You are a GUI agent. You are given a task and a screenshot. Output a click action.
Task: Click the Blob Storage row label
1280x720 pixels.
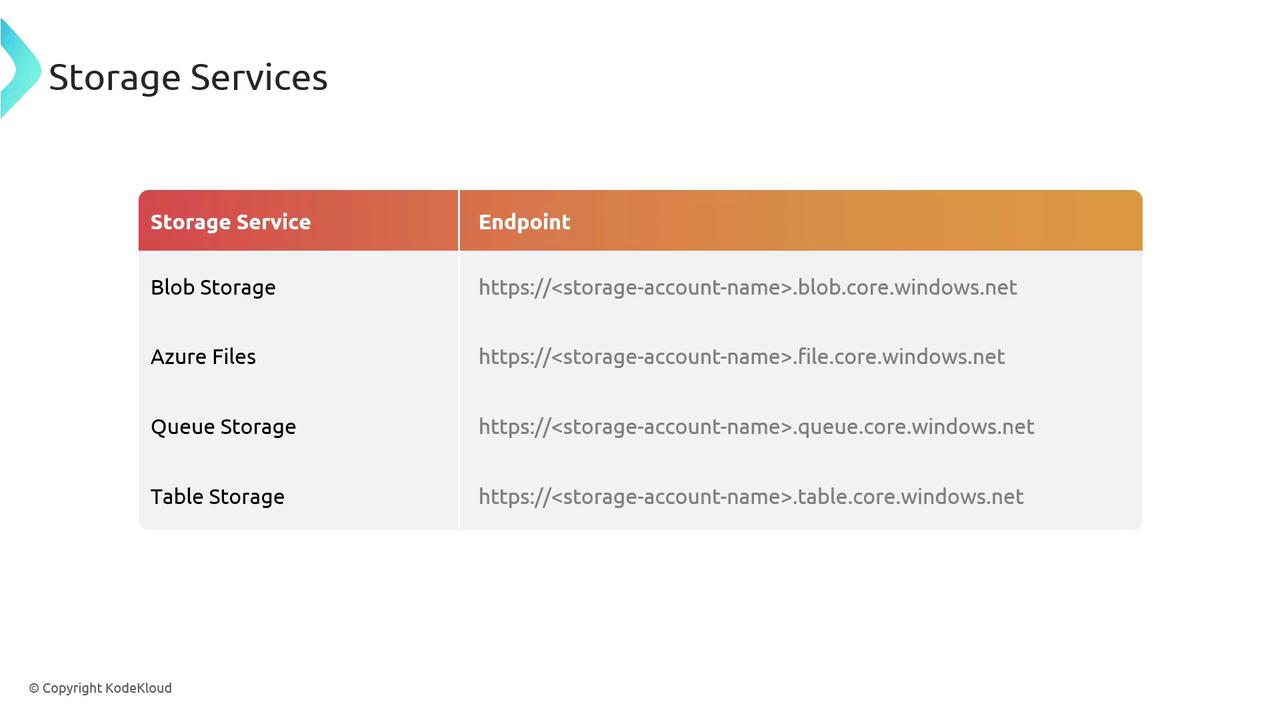[x=213, y=287]
